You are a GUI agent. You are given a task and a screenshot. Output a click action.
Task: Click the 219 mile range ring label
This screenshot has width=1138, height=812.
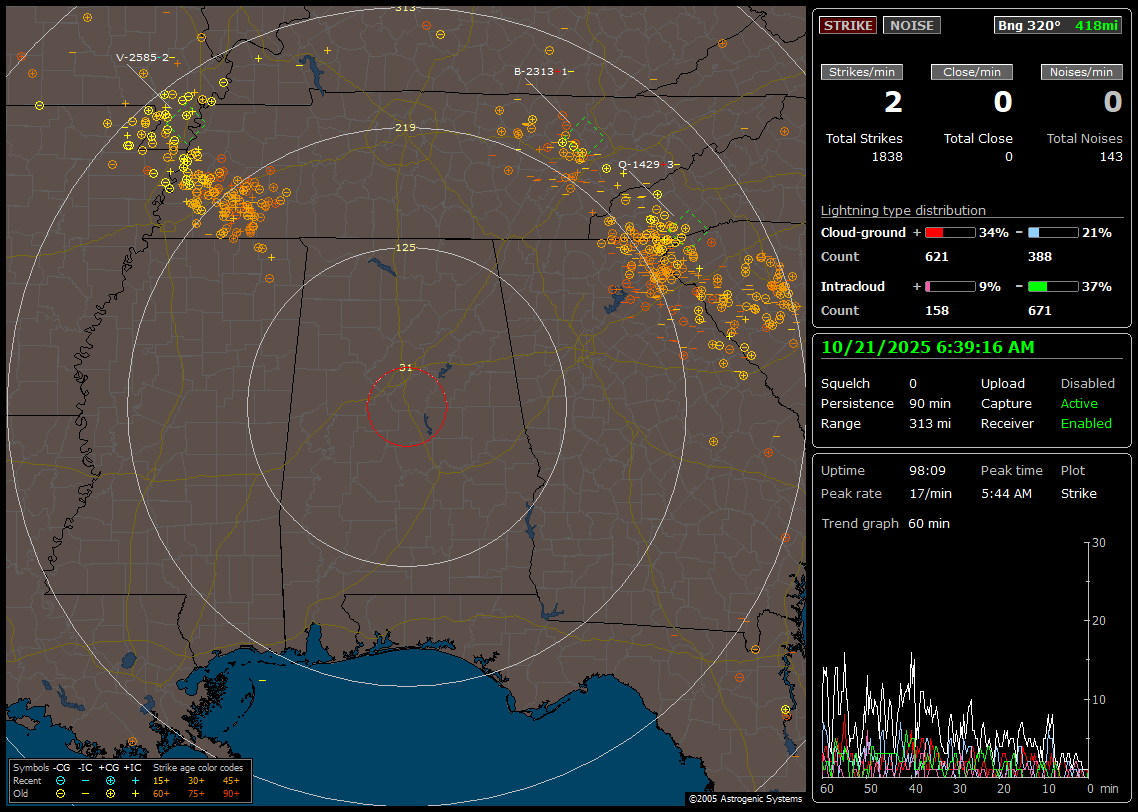pyautogui.click(x=405, y=127)
